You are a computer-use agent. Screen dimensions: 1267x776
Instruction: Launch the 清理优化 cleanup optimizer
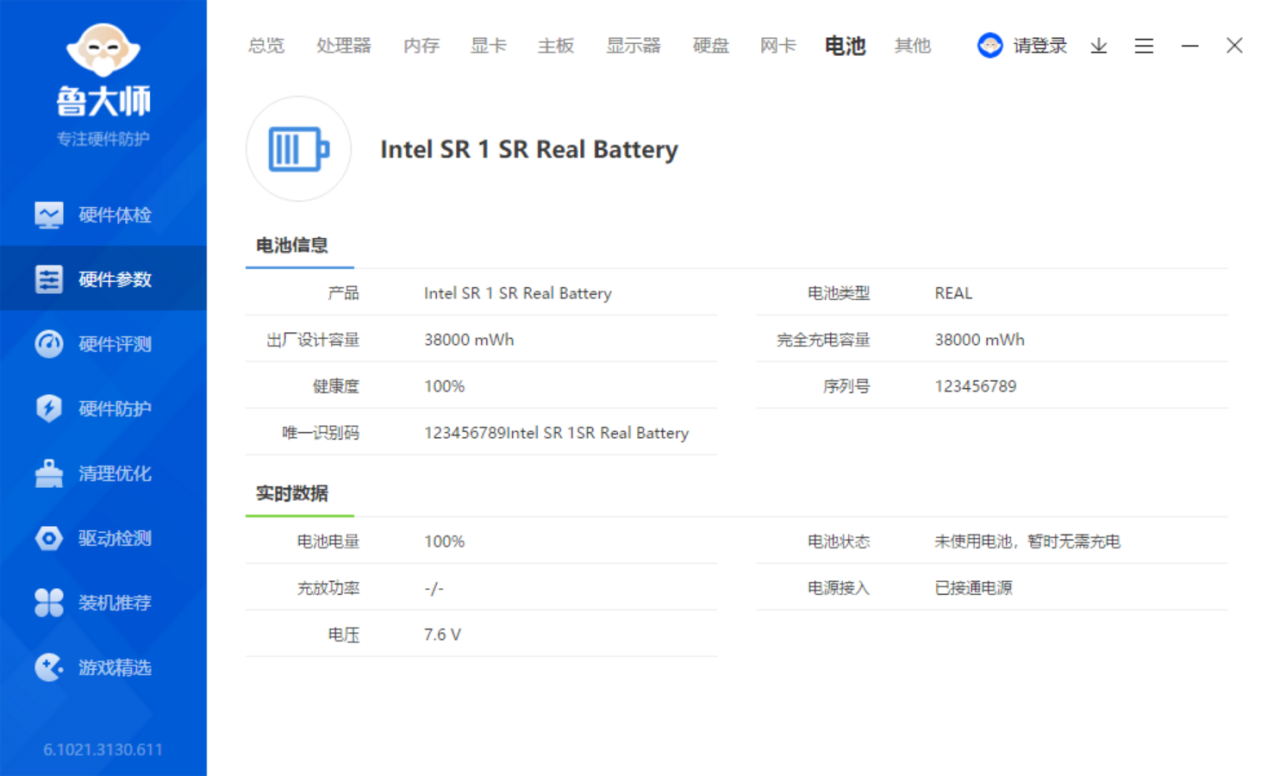point(103,473)
